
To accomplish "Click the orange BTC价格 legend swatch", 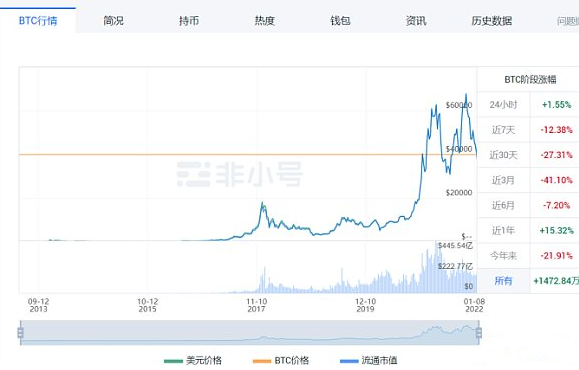I will click(x=262, y=361).
